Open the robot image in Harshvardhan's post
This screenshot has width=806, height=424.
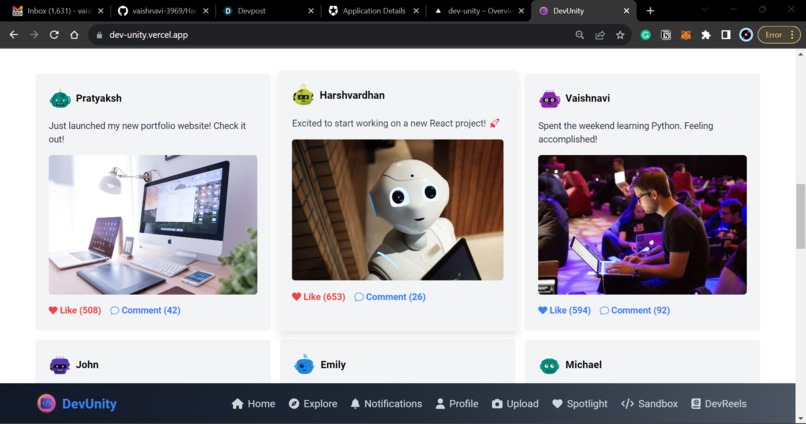point(398,210)
